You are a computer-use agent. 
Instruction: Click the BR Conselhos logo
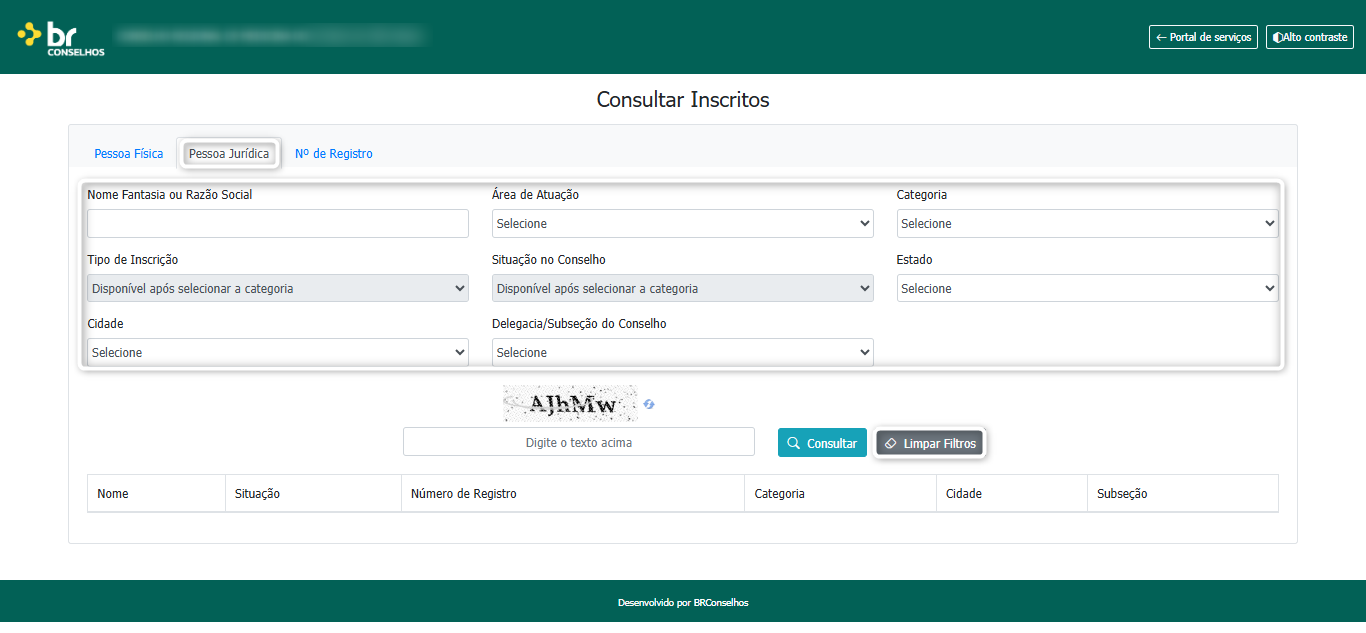(61, 38)
